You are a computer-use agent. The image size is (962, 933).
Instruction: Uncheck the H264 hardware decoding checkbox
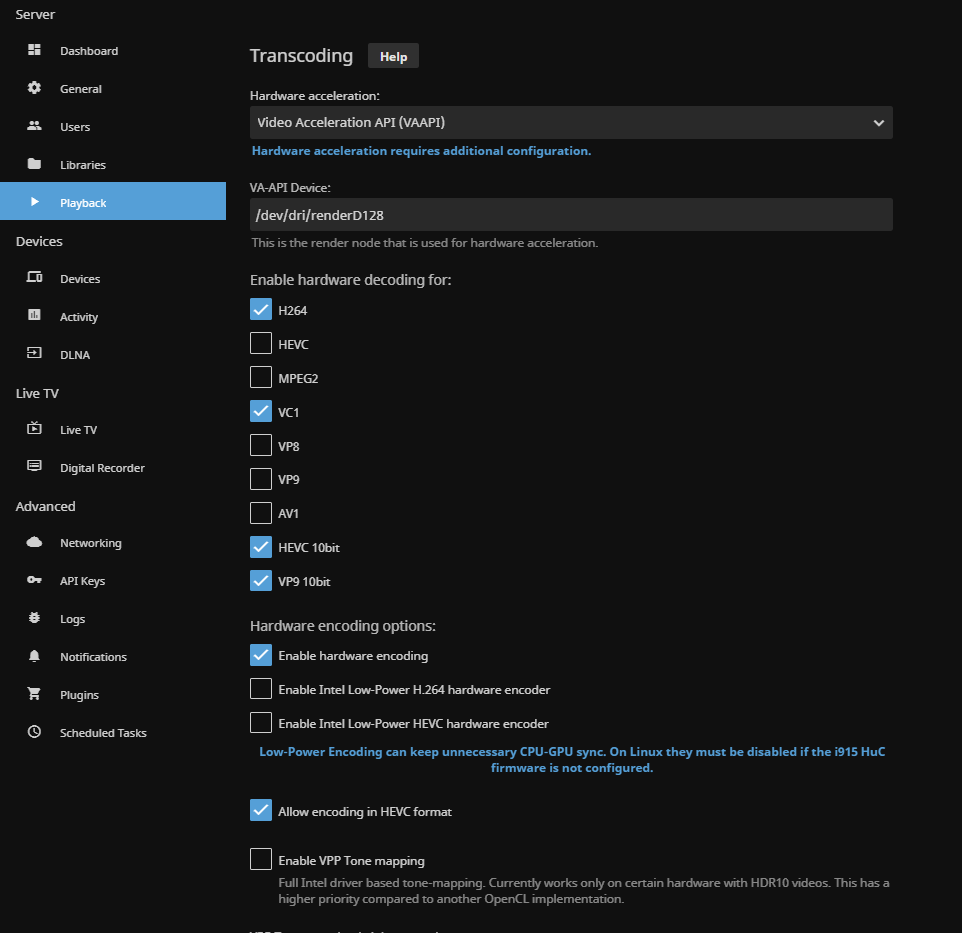click(261, 309)
